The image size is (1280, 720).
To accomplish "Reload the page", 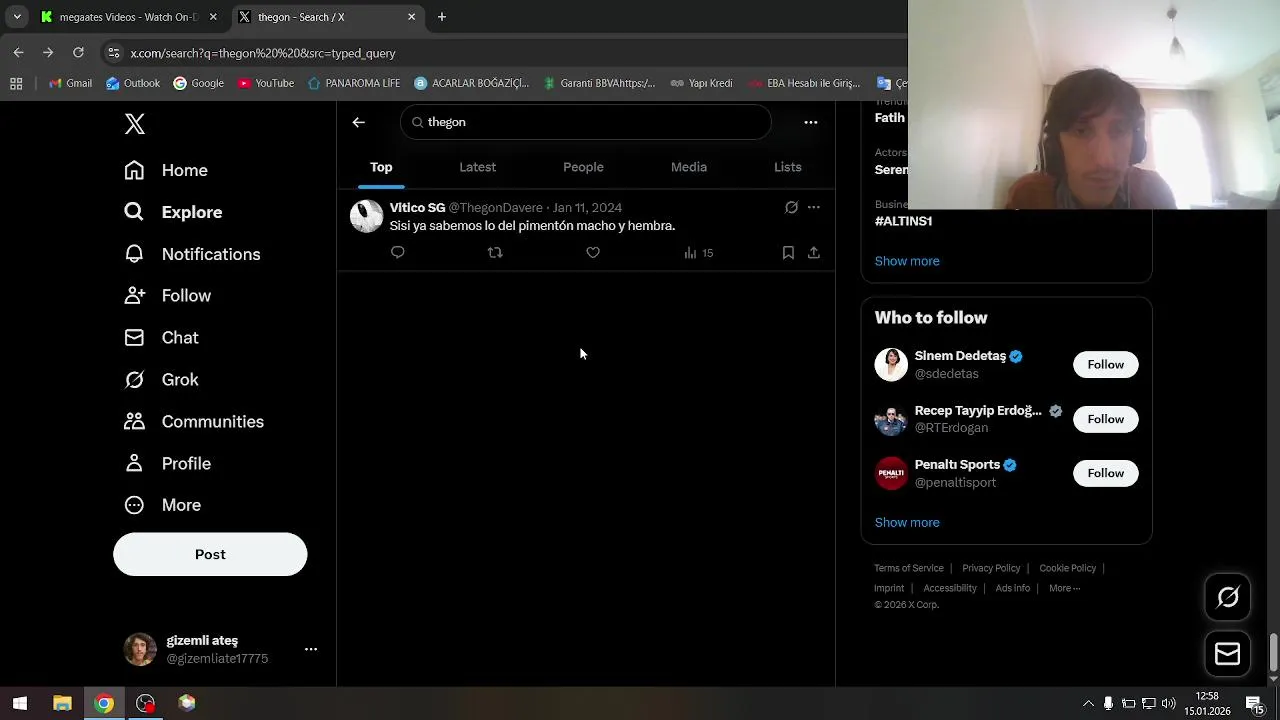I will click(x=78, y=52).
